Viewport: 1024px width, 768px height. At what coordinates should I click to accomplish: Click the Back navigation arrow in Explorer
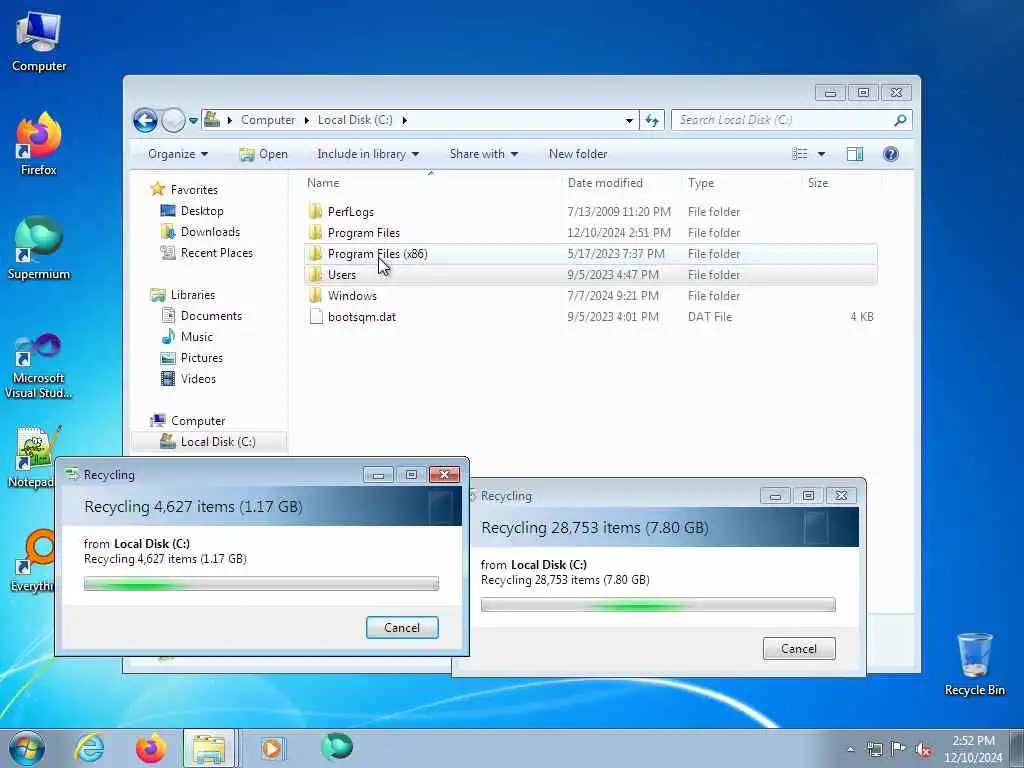pos(145,120)
